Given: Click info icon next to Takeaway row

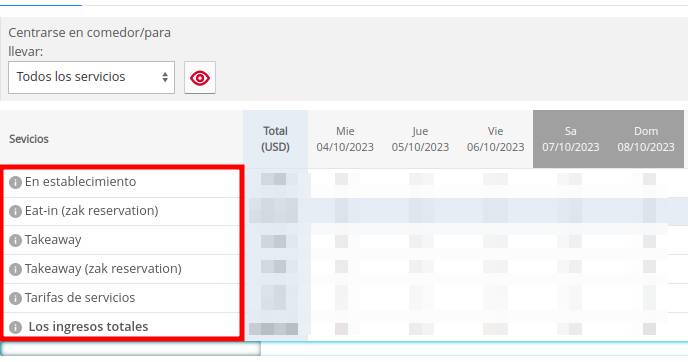Looking at the screenshot, I should click(15, 240).
